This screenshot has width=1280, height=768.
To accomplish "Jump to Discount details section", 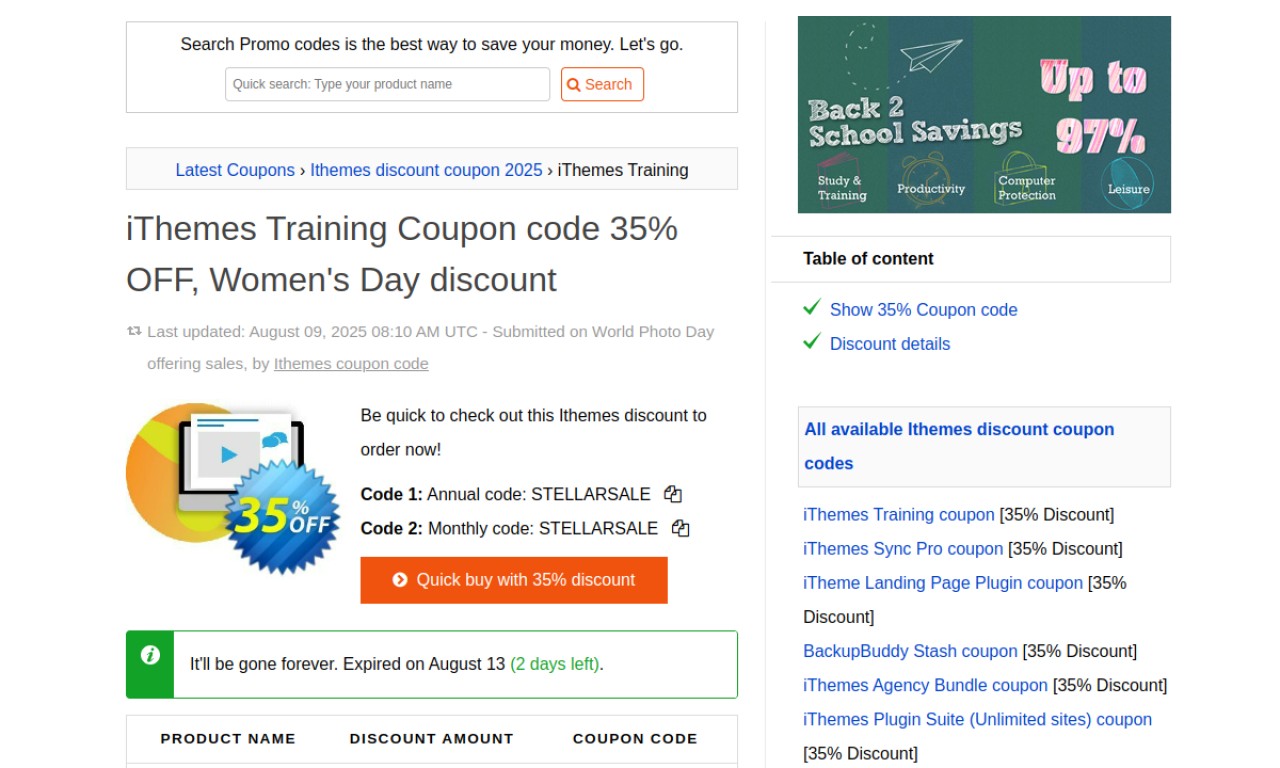I will click(890, 344).
